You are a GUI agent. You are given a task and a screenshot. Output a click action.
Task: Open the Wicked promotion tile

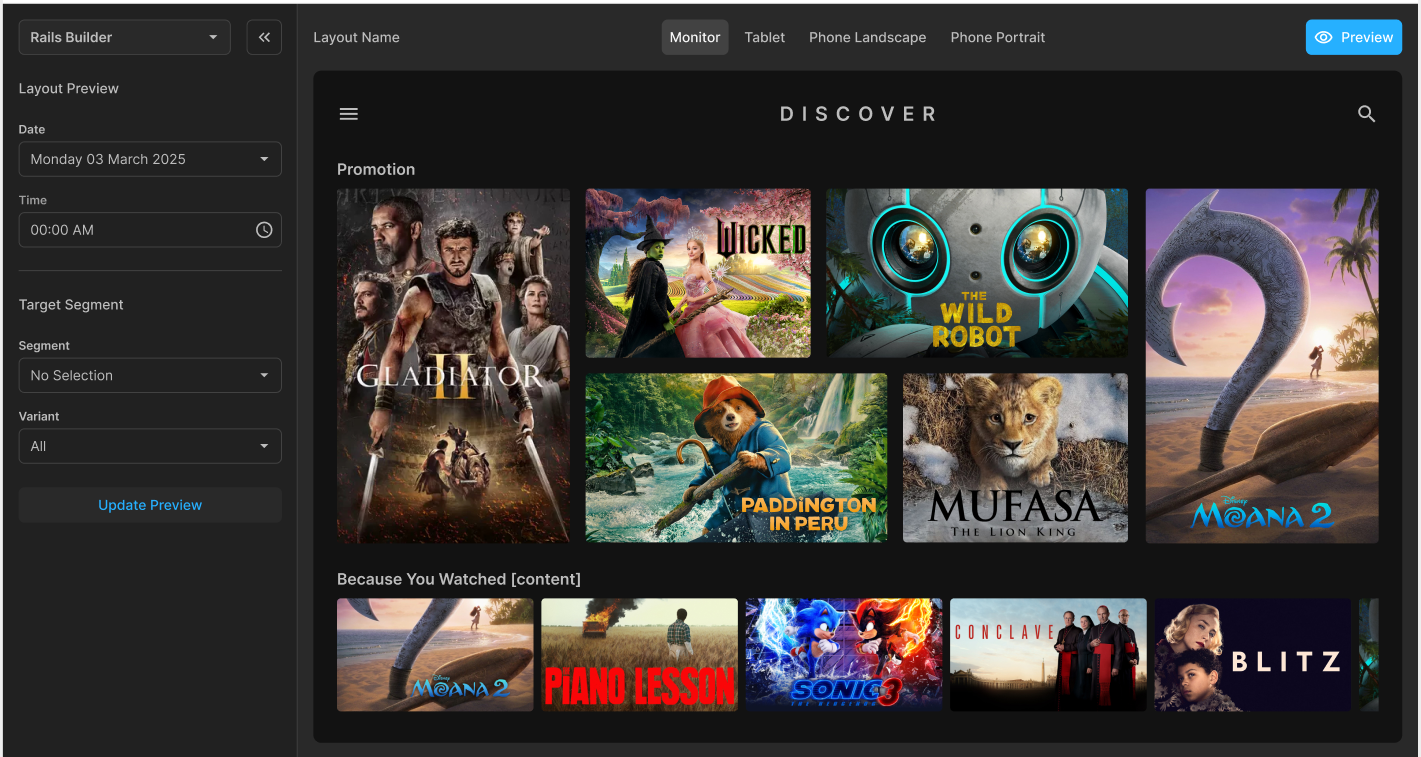(698, 273)
